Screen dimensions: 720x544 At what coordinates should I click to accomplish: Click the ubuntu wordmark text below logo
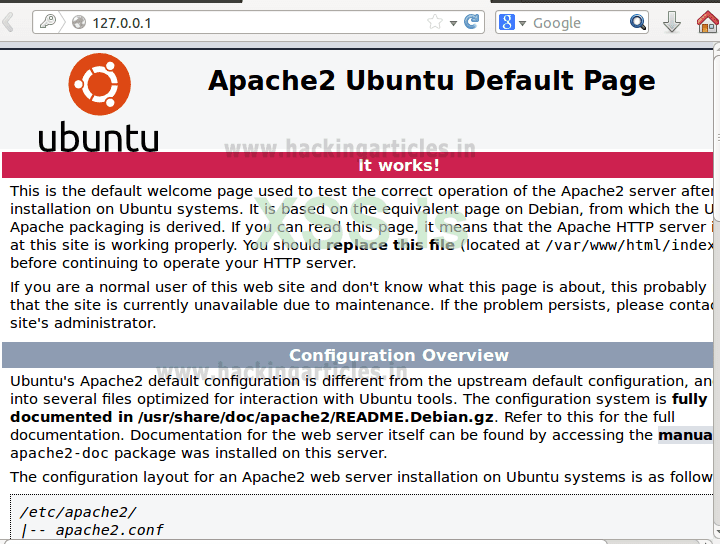[x=98, y=137]
